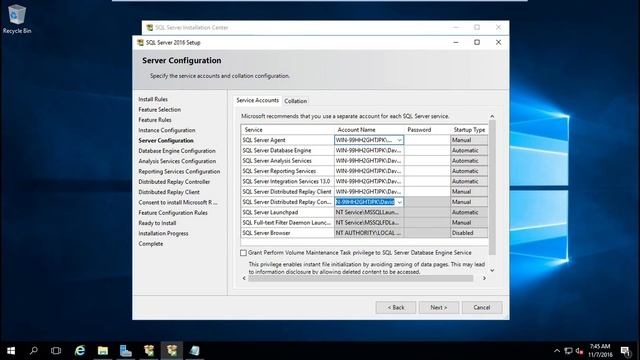Click the SQL Server 2016 Setup title icon
Viewport: 640px width, 360px height.
click(x=140, y=42)
